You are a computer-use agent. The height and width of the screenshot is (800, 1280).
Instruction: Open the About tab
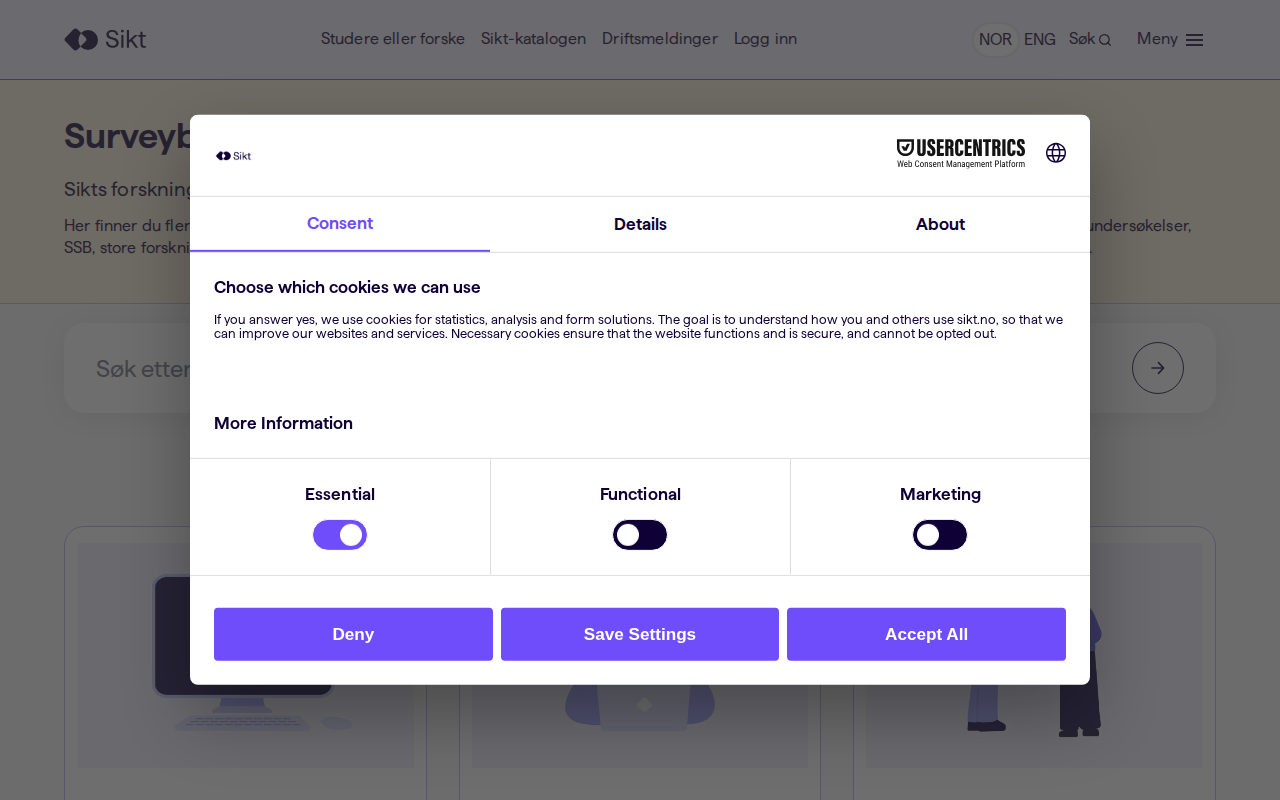[x=940, y=224]
